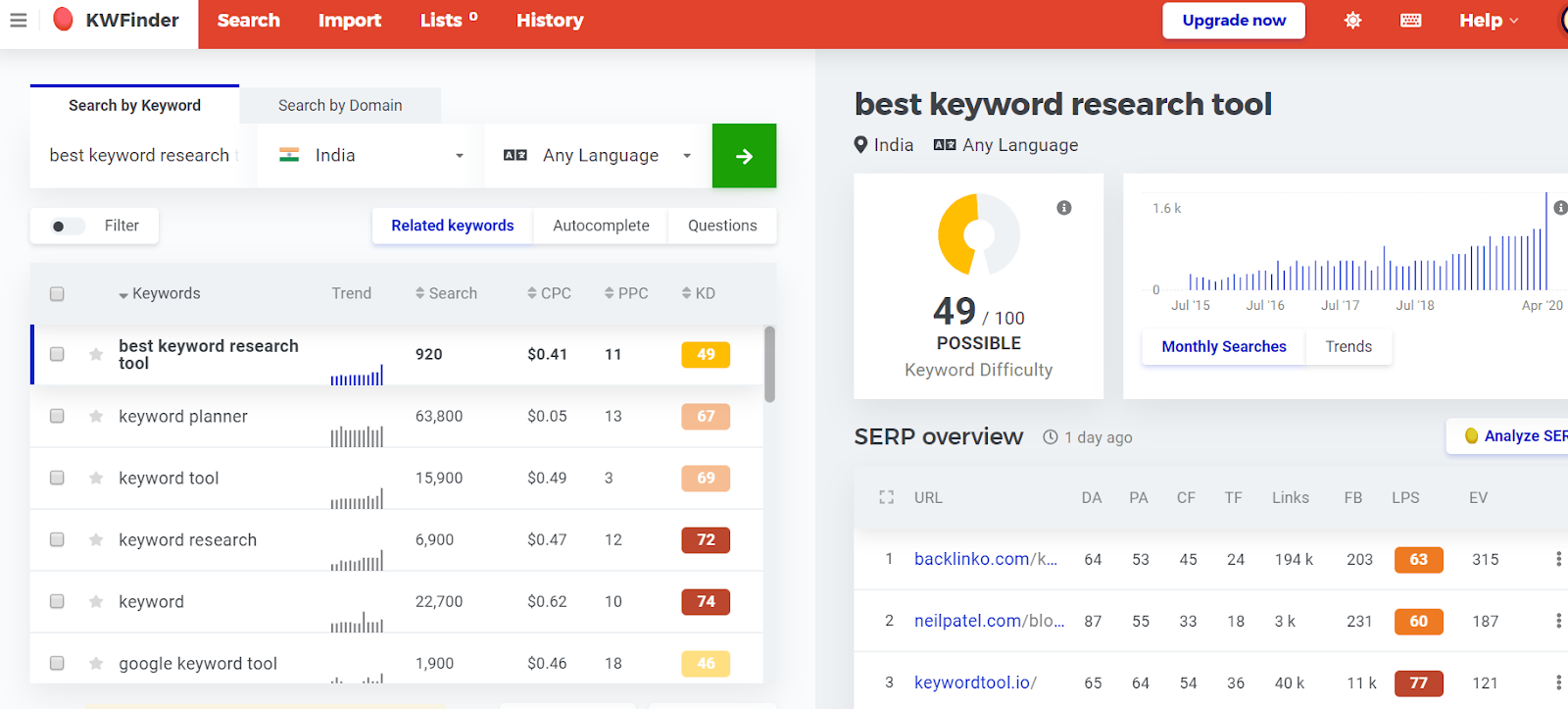This screenshot has width=1568, height=709.
Task: Toggle the Filter switch
Action: (x=67, y=226)
